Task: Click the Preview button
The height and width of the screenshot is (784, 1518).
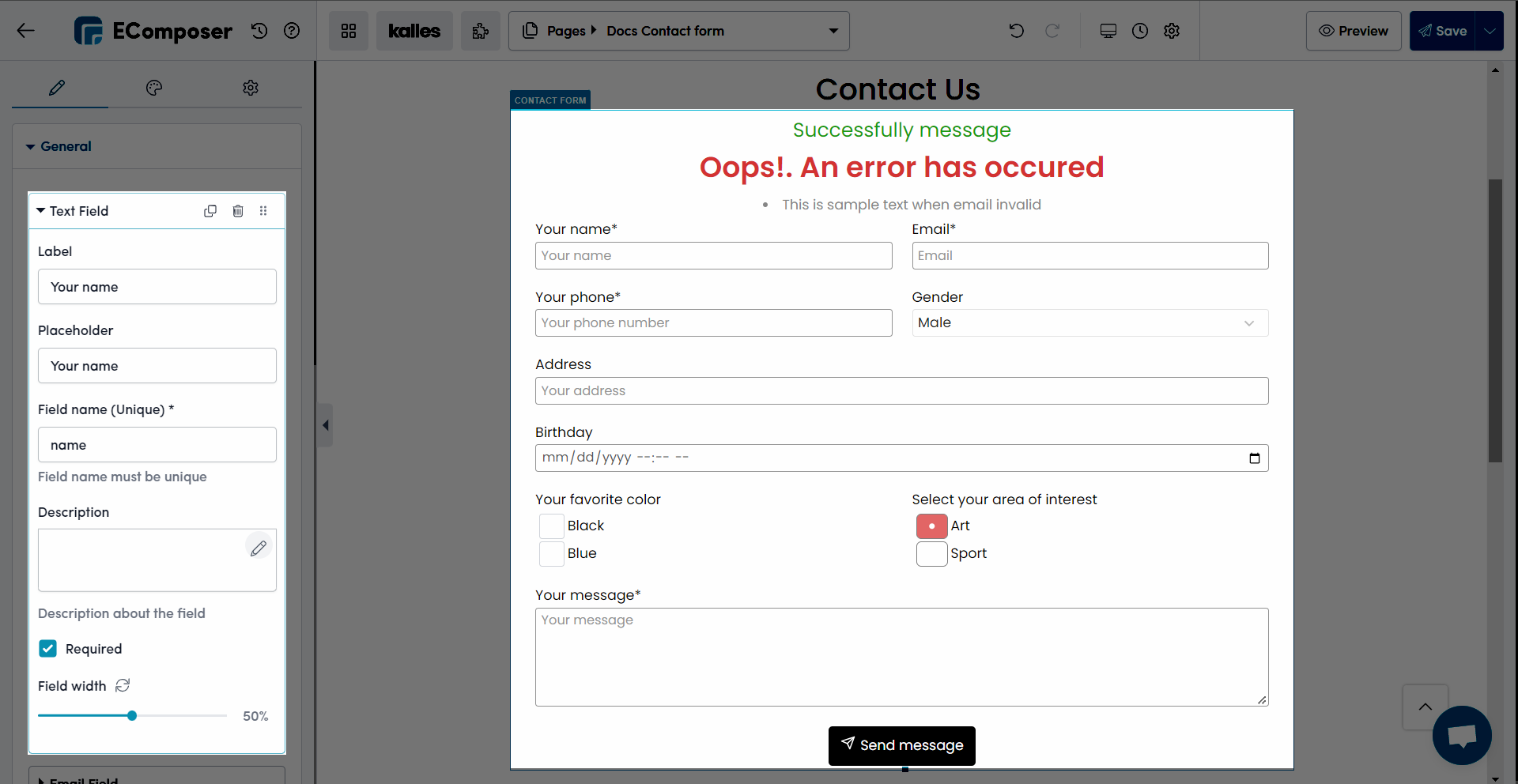Action: [x=1354, y=31]
